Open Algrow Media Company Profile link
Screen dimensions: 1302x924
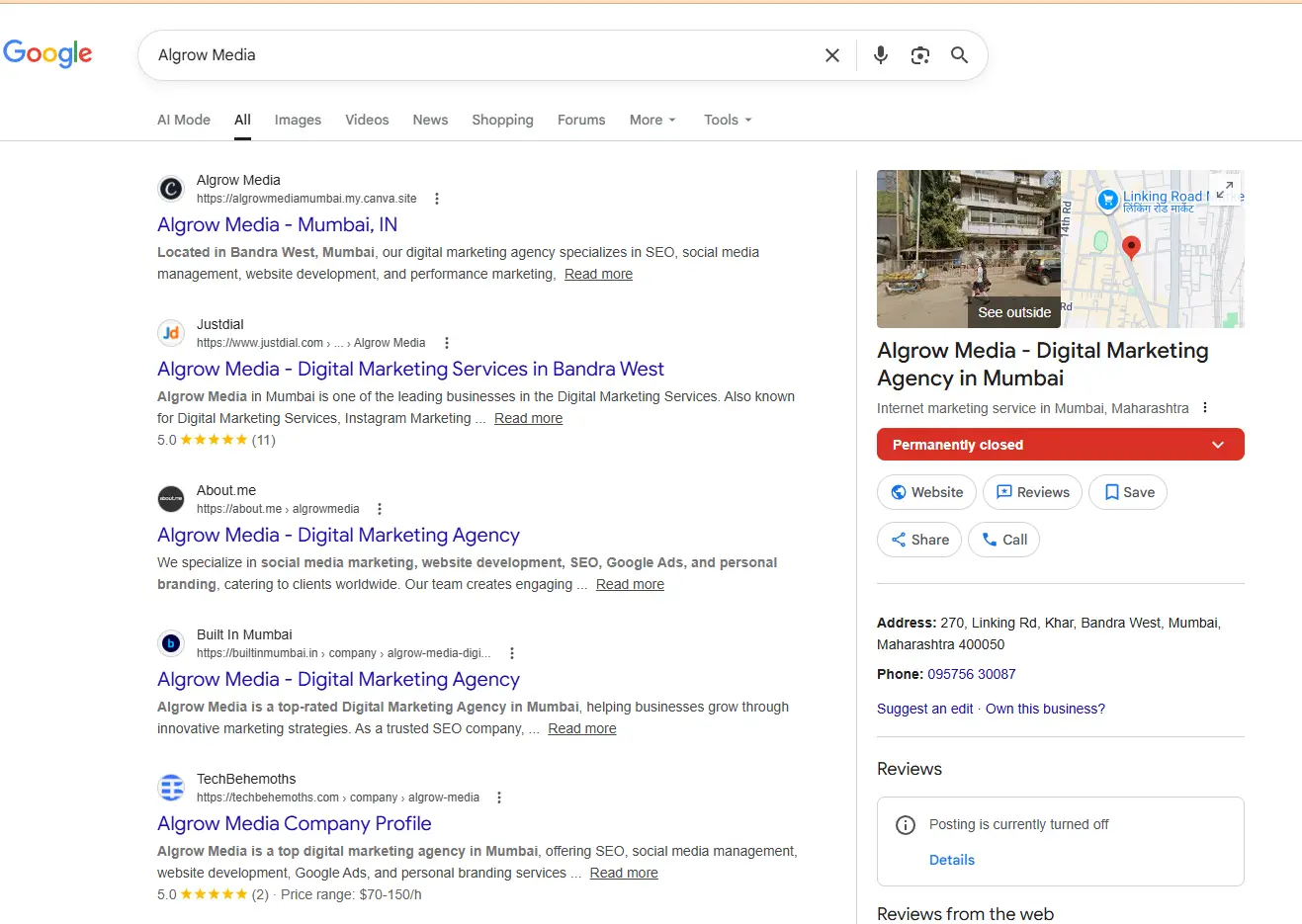click(x=294, y=823)
